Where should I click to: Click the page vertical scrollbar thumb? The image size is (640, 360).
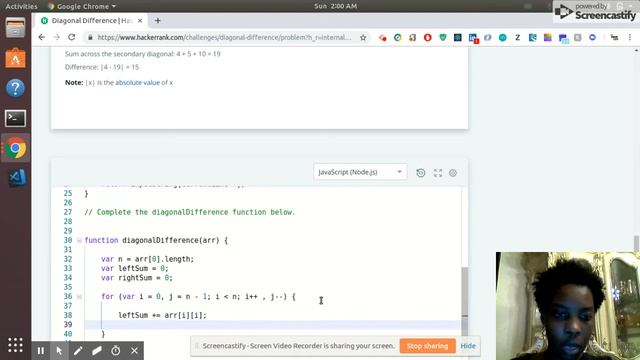click(x=636, y=243)
